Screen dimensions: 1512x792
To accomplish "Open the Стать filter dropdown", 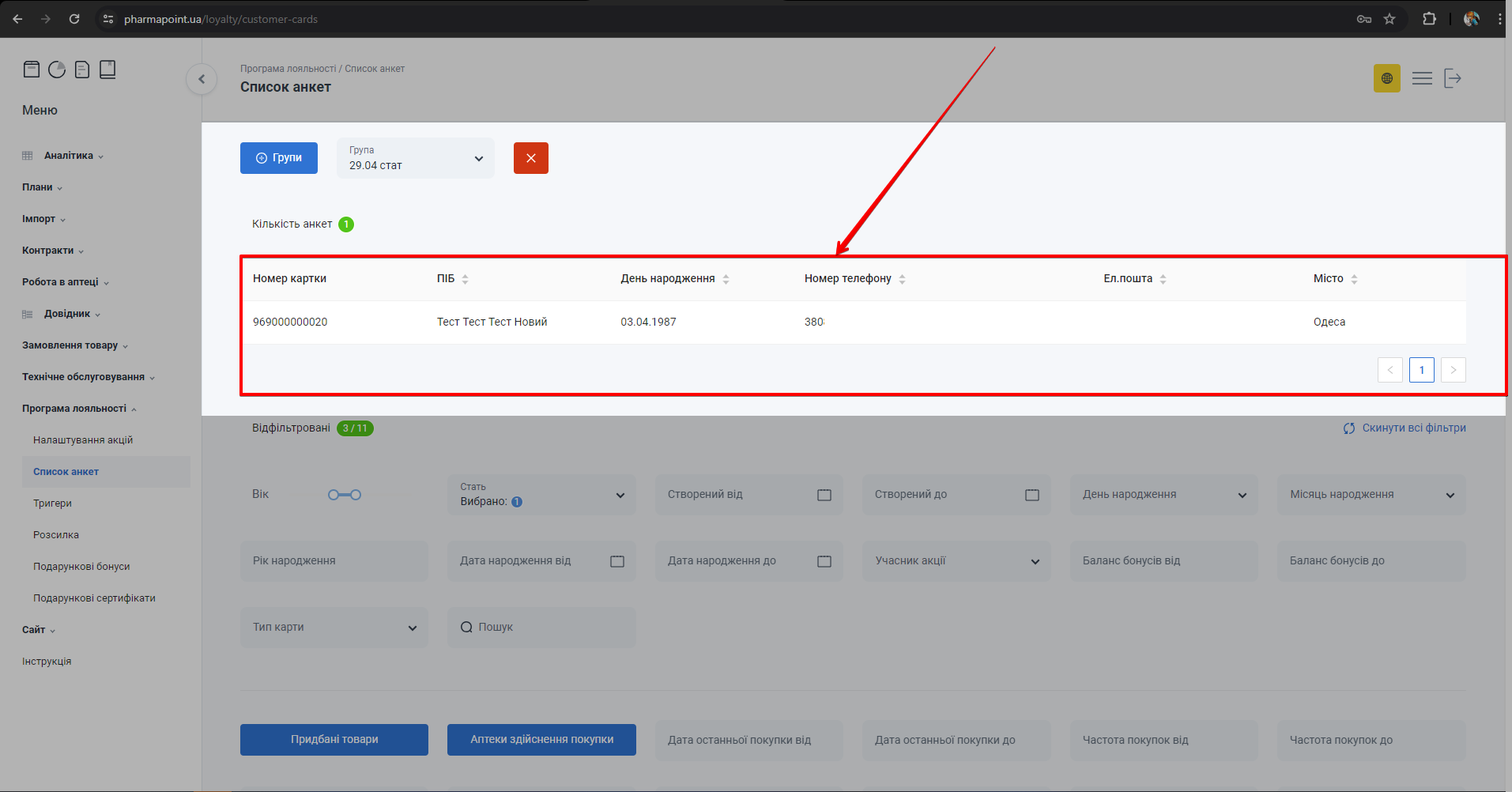I will 541,495.
